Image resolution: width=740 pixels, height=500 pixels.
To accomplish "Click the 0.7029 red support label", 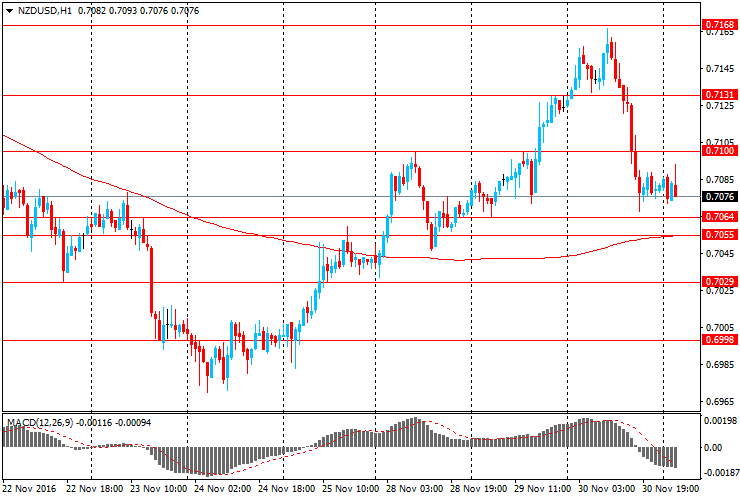I will 720,282.
